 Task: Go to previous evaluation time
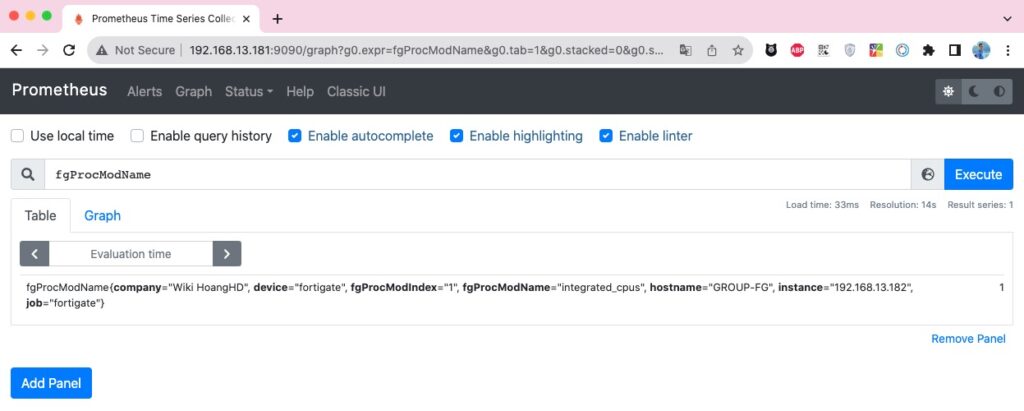tap(35, 254)
